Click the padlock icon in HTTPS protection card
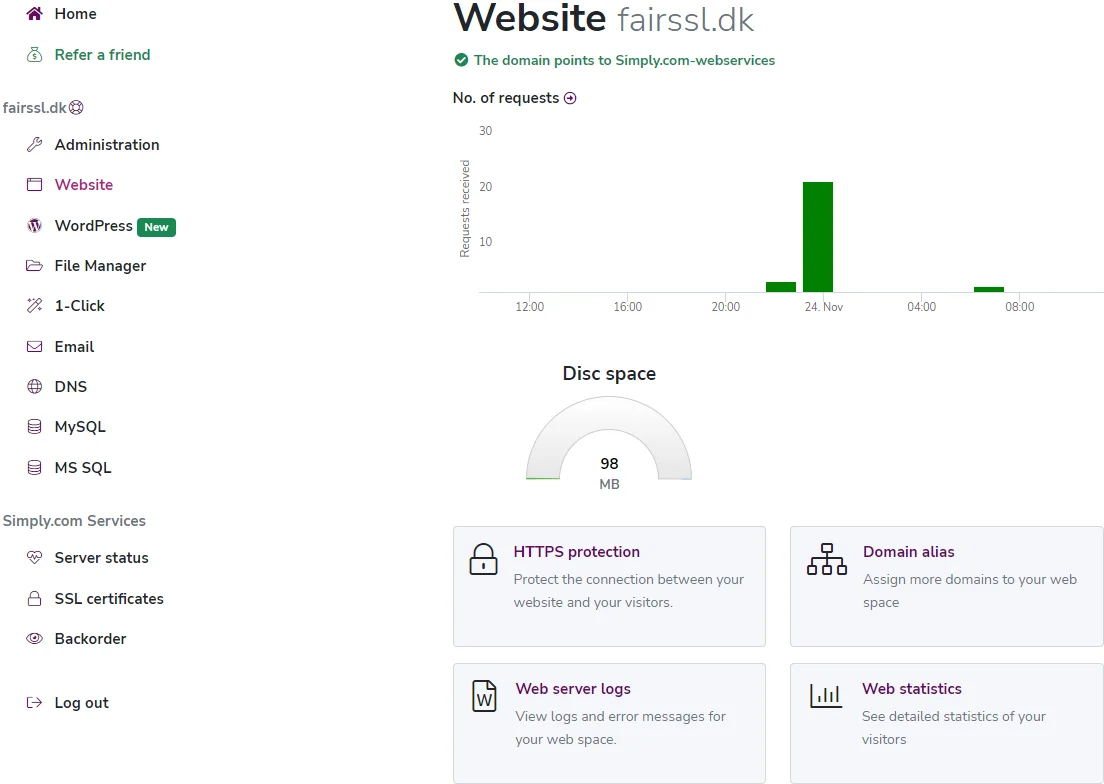 tap(483, 559)
